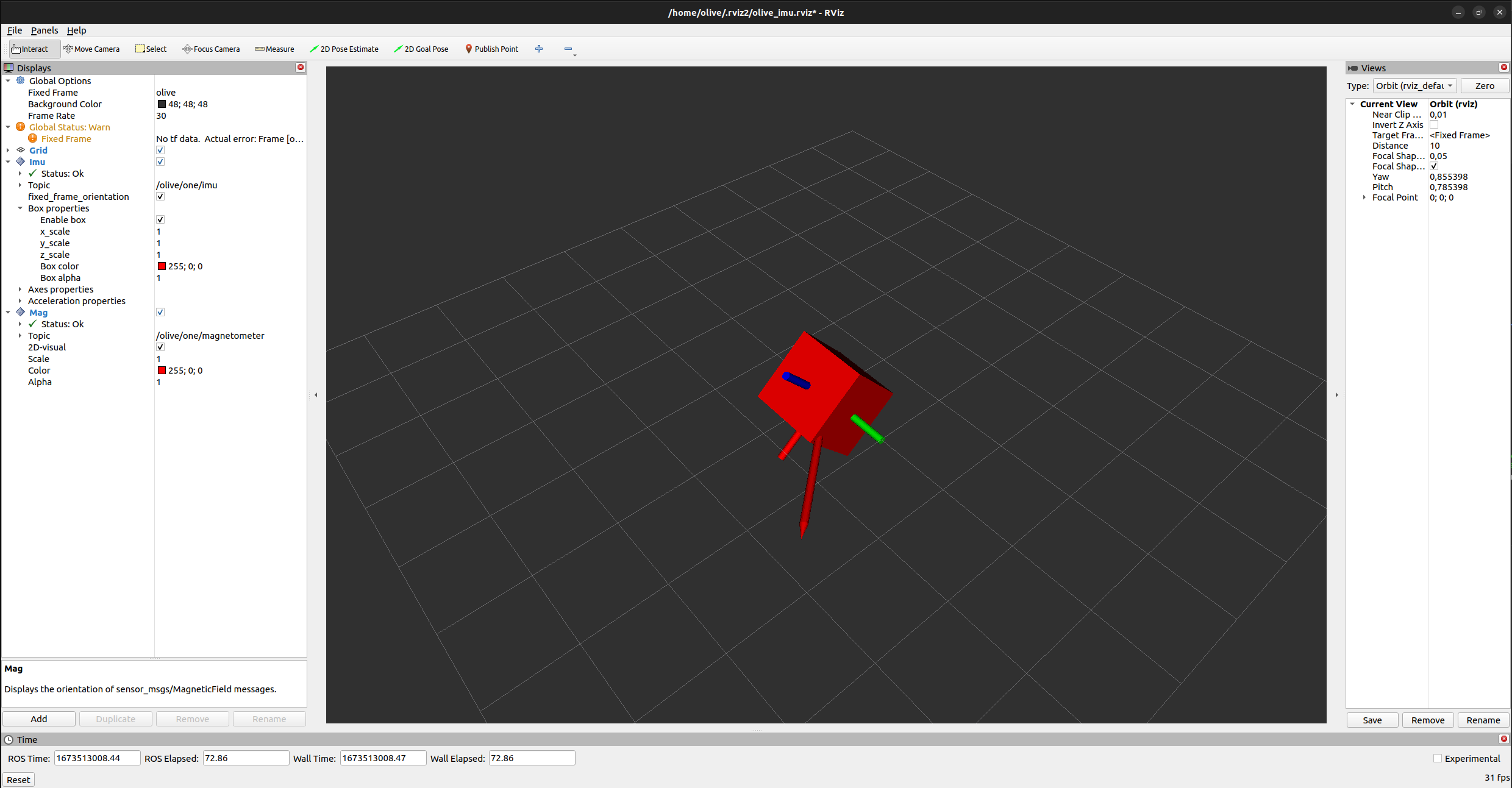Screen dimensions: 1512x788
Task: Click the minus remove-tool icon
Action: (568, 49)
